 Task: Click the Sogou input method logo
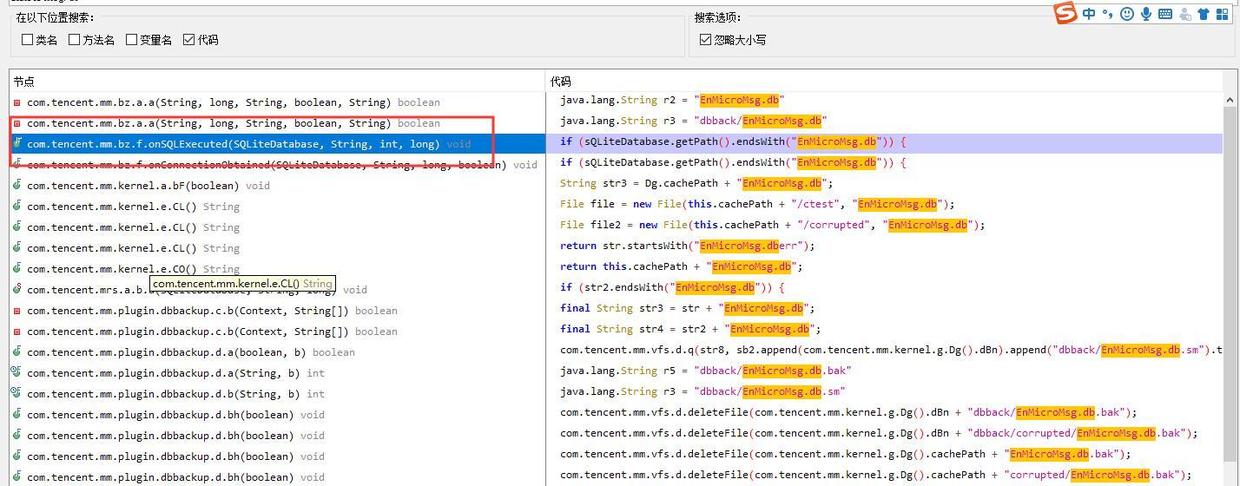click(1066, 14)
